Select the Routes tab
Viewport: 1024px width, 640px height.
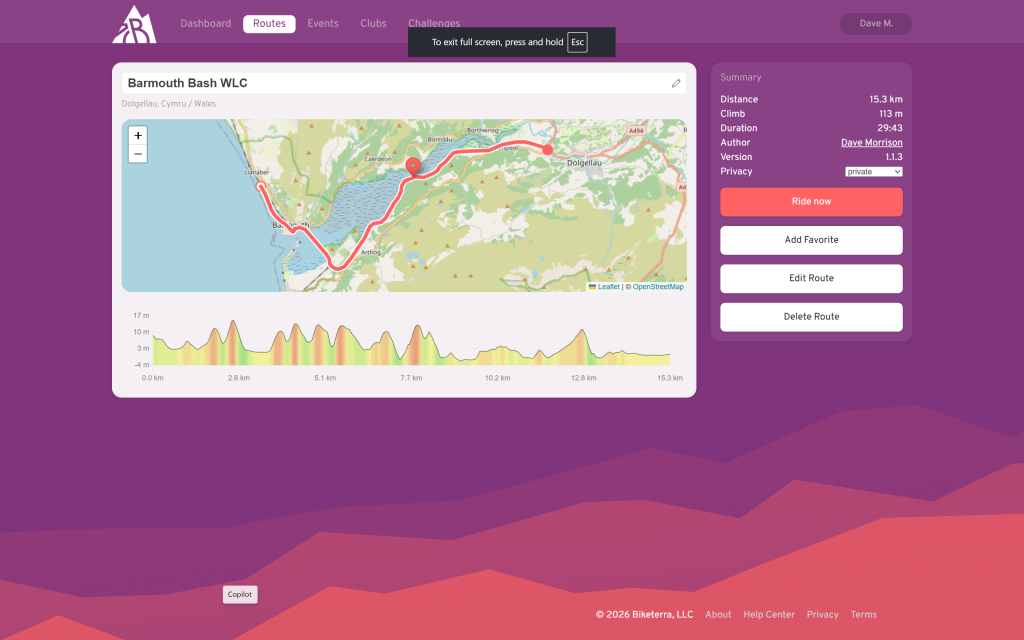pyautogui.click(x=269, y=24)
